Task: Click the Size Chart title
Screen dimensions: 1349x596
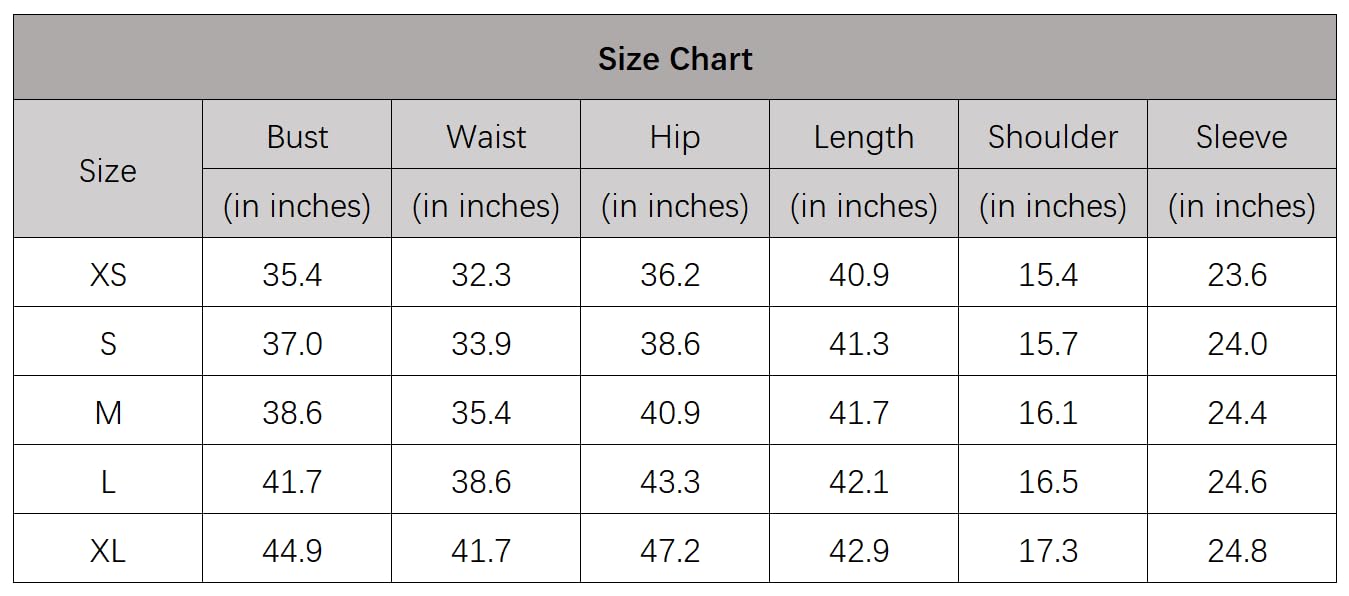Action: [675, 59]
